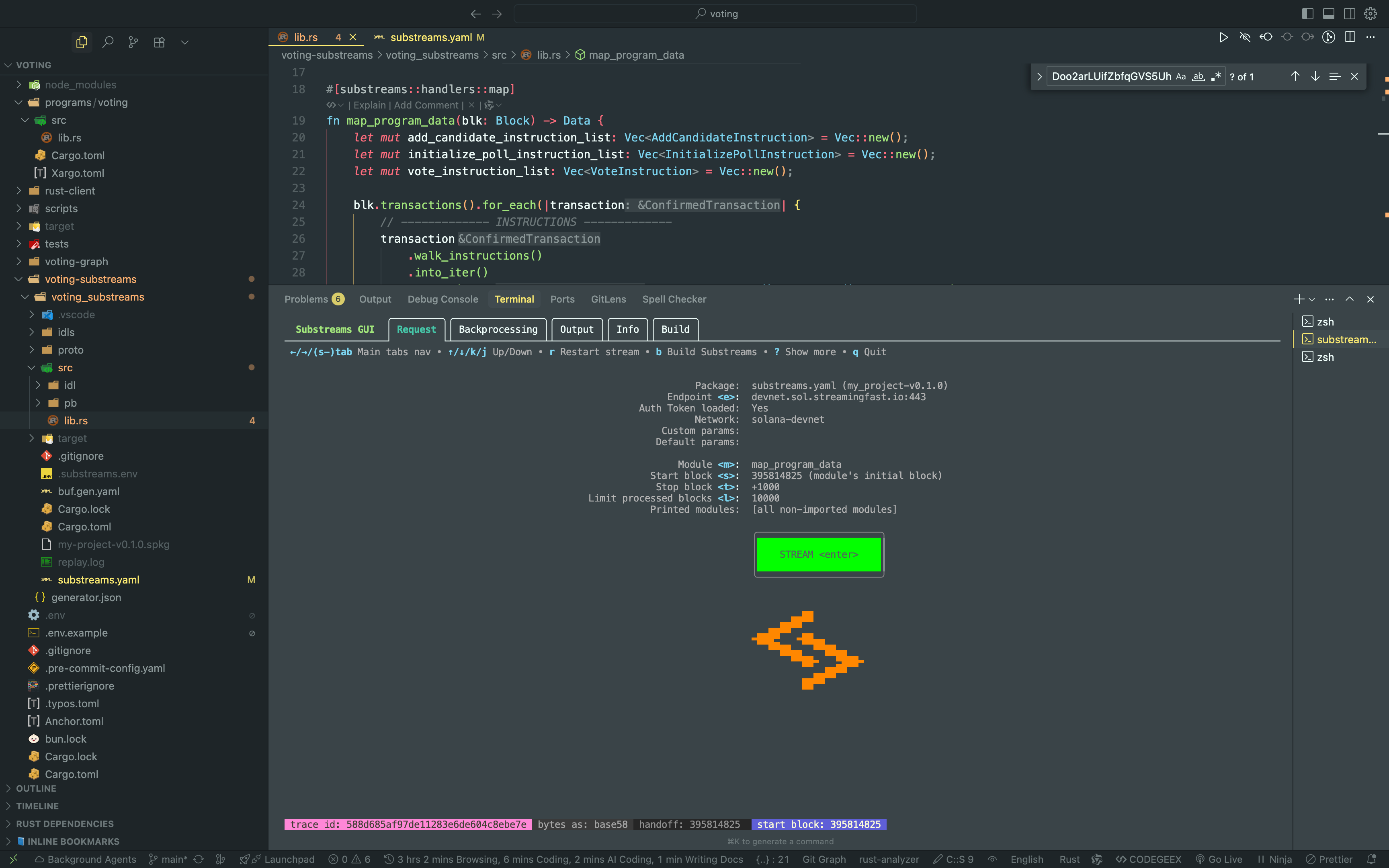Expand the RUST DEPENDENCIES section

coord(64,824)
